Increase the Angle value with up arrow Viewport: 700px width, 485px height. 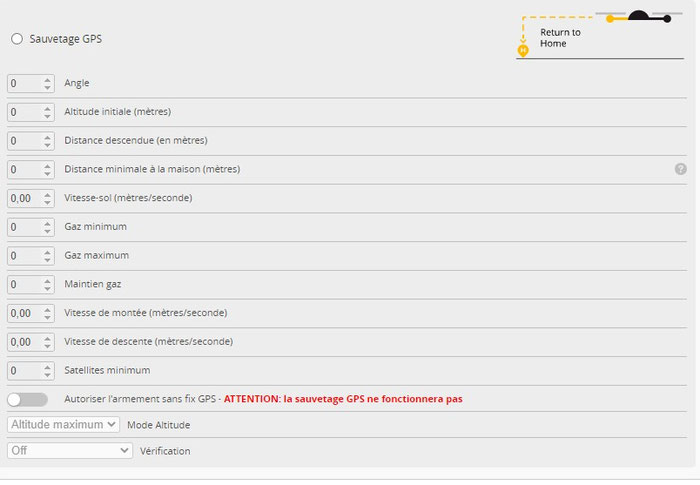pyautogui.click(x=47, y=80)
